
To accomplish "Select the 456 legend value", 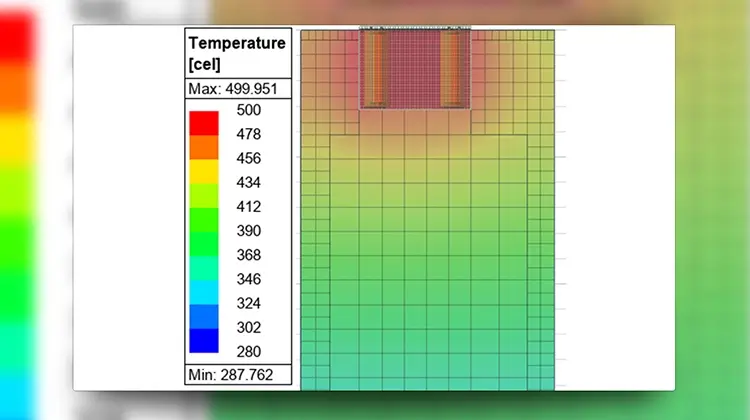I will coord(248,158).
